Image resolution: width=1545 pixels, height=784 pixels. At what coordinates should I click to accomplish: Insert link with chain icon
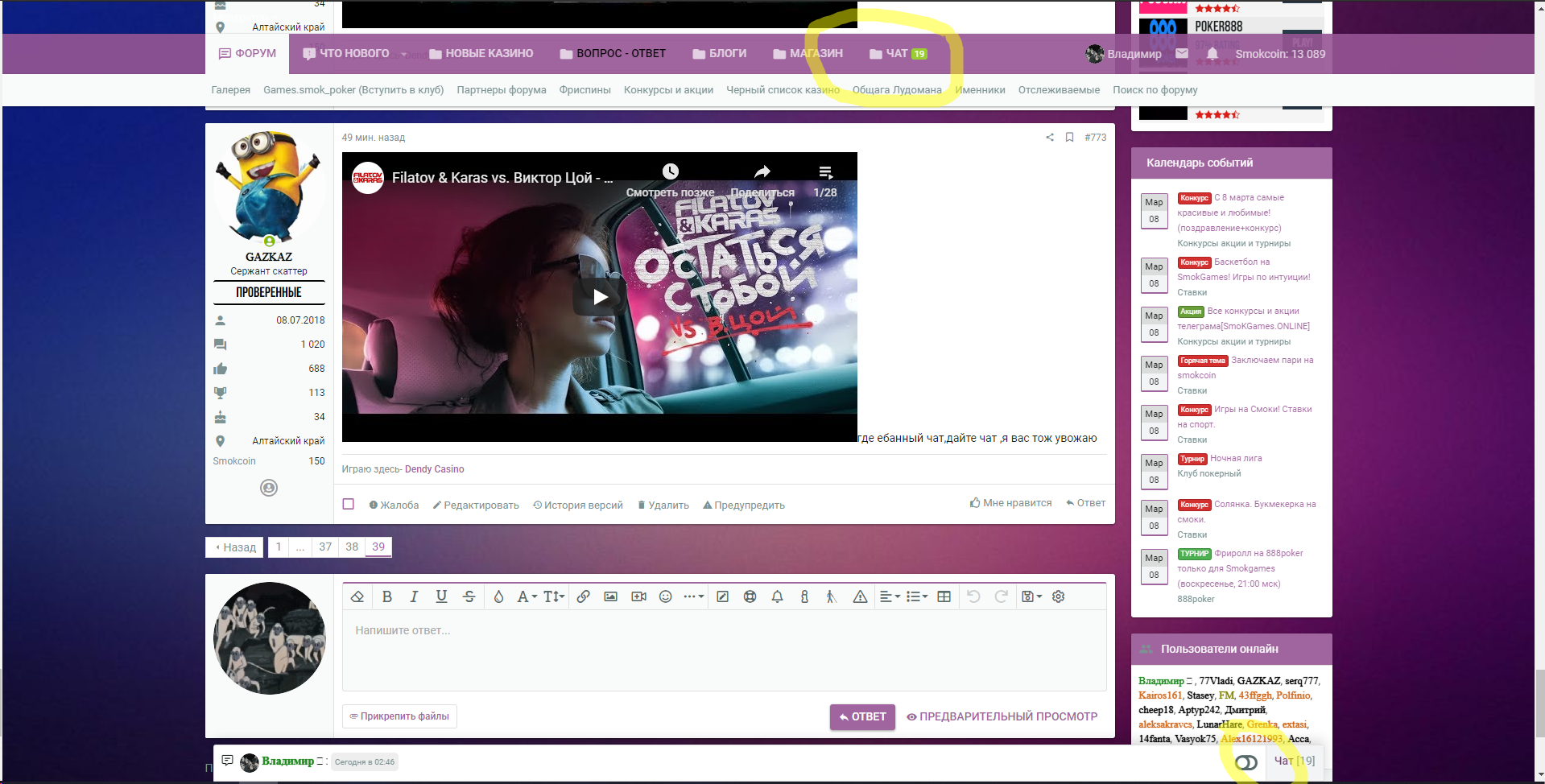[584, 596]
